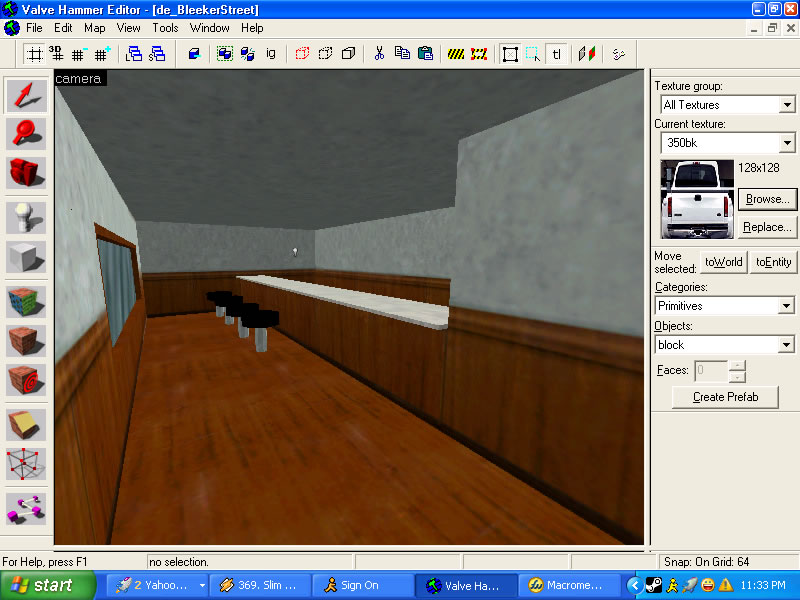The height and width of the screenshot is (600, 800).
Task: Select the Camera tool
Action: point(26,172)
